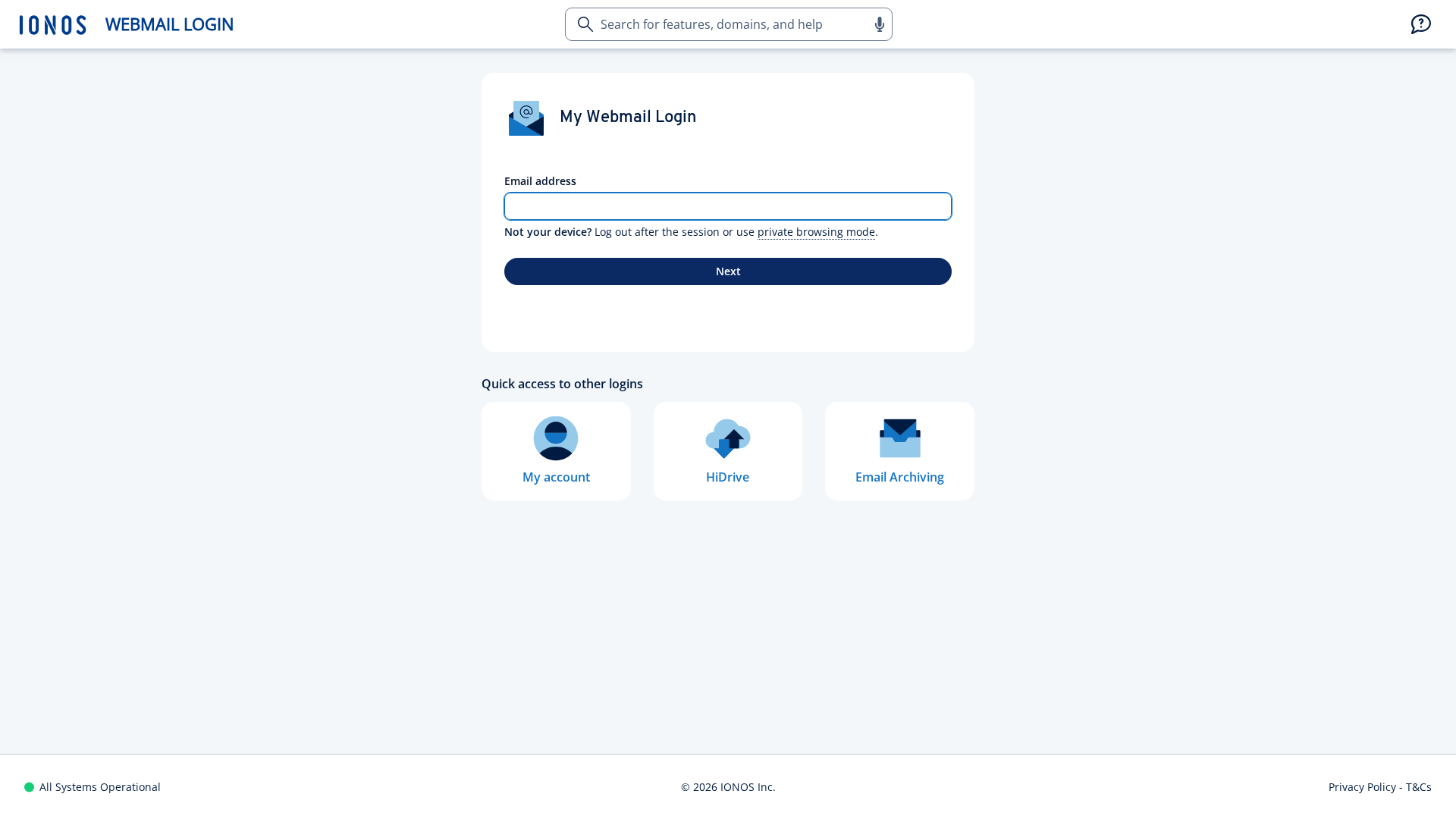Open the Privacy Policy link
Screen dimensions: 1456x819
click(x=1362, y=787)
